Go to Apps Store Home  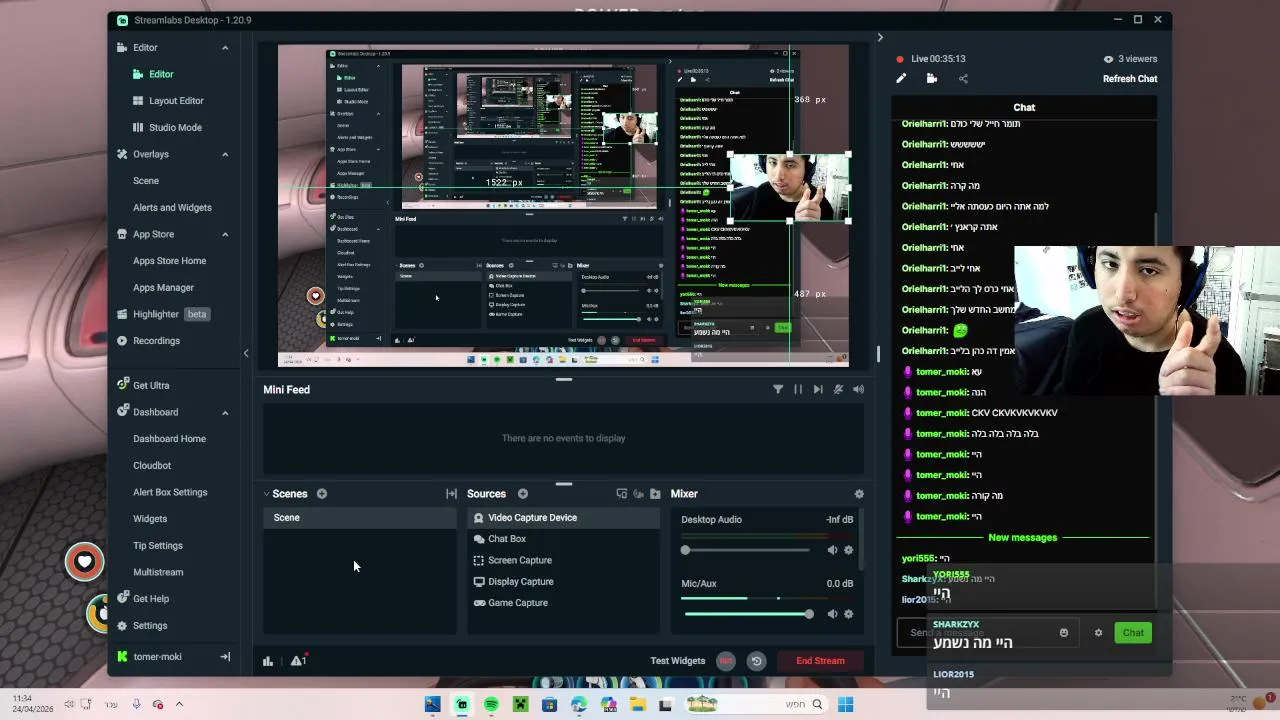pyautogui.click(x=169, y=261)
